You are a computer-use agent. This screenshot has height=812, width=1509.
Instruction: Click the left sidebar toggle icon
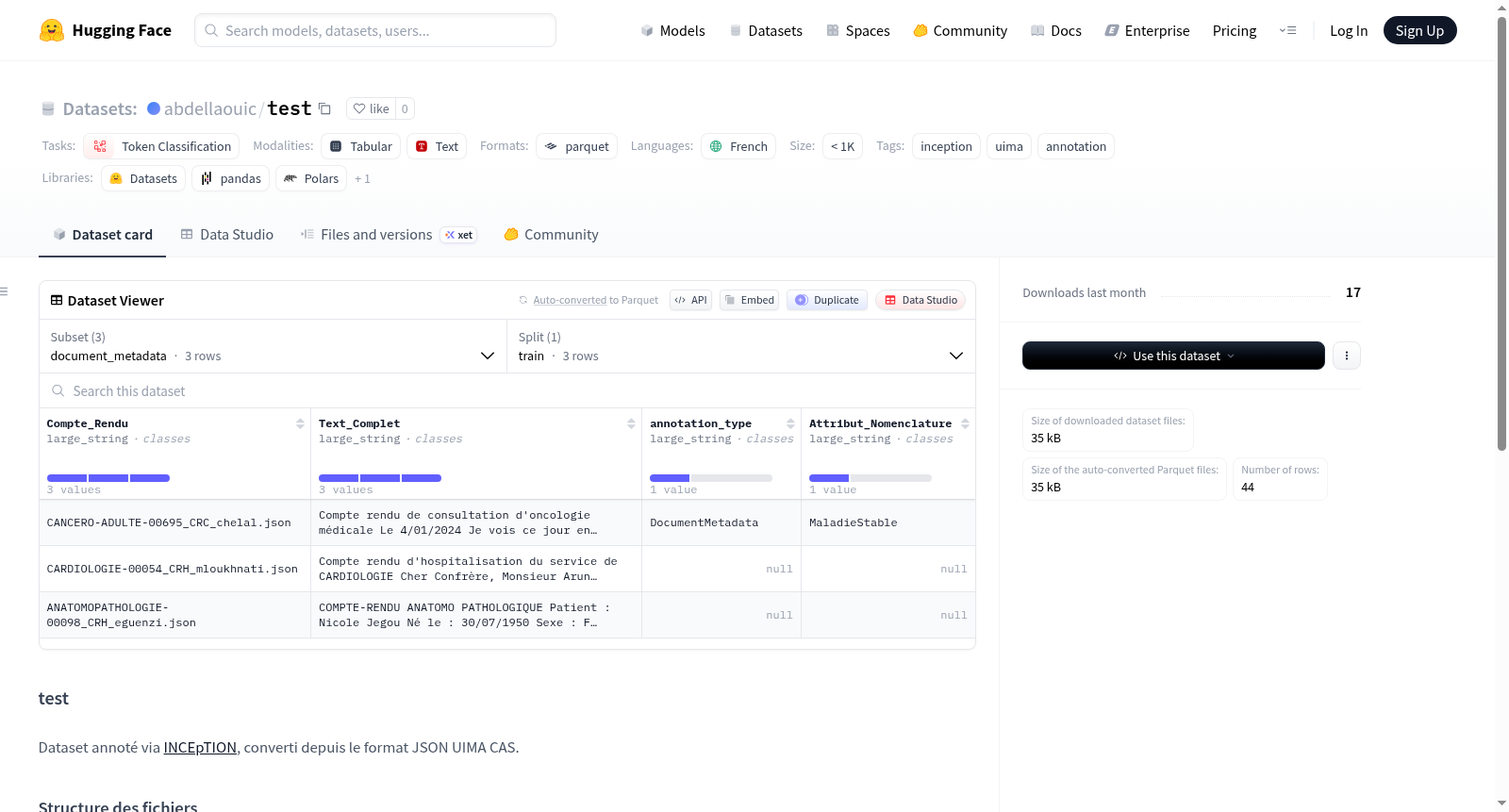point(4,291)
